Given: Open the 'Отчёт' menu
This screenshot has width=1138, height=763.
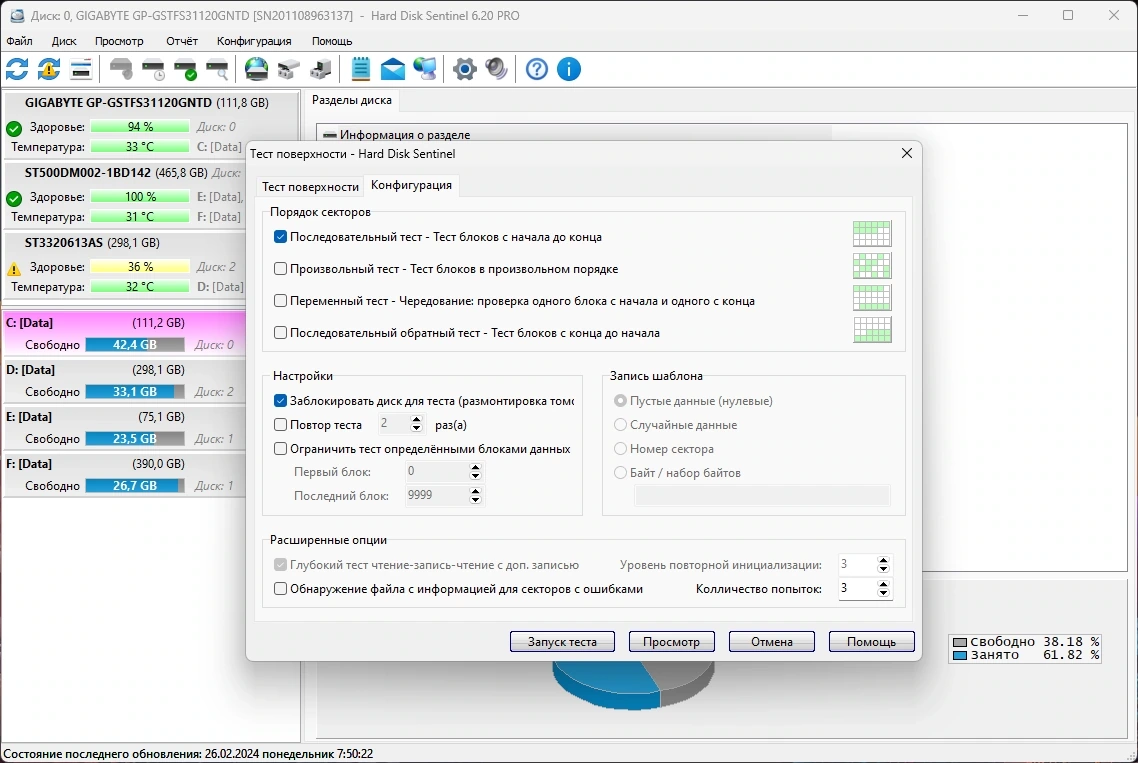Looking at the screenshot, I should 181,41.
